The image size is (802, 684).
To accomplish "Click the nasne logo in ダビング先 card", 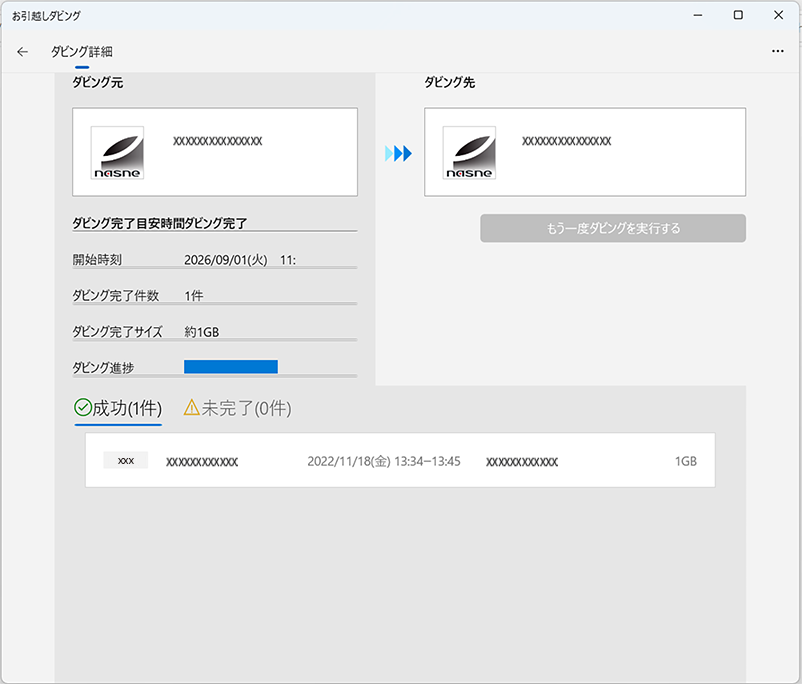I will click(469, 152).
